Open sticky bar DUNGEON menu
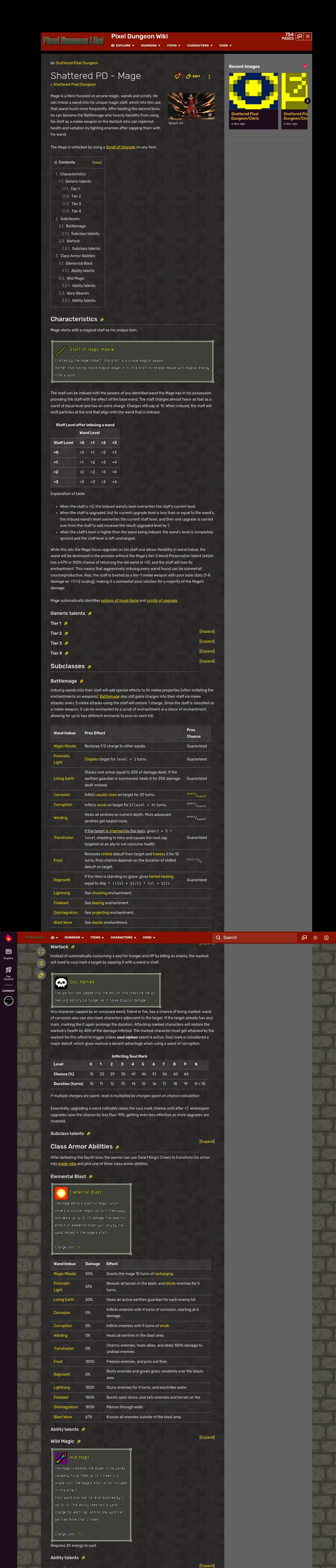 [x=74, y=937]
